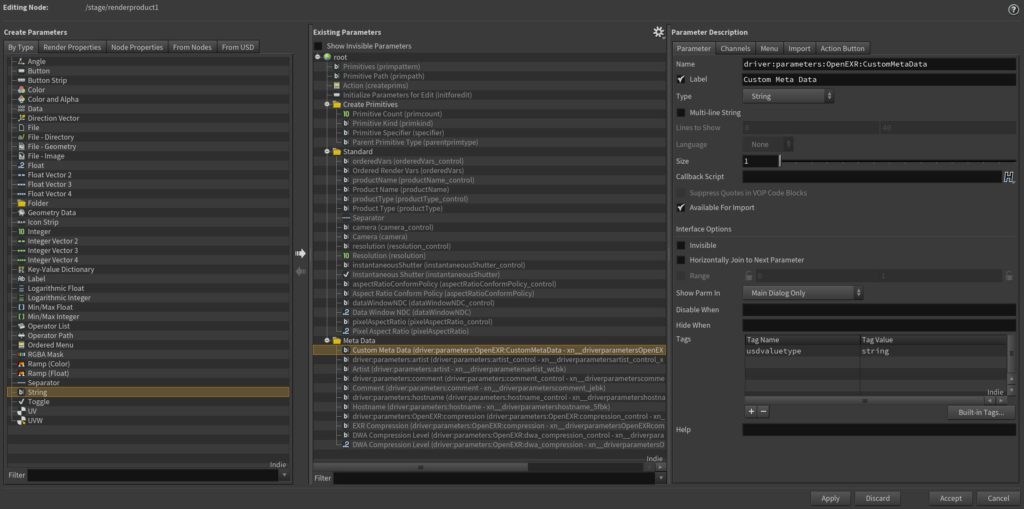
Task: Toggle the Range checkbox
Action: pyautogui.click(x=681, y=276)
